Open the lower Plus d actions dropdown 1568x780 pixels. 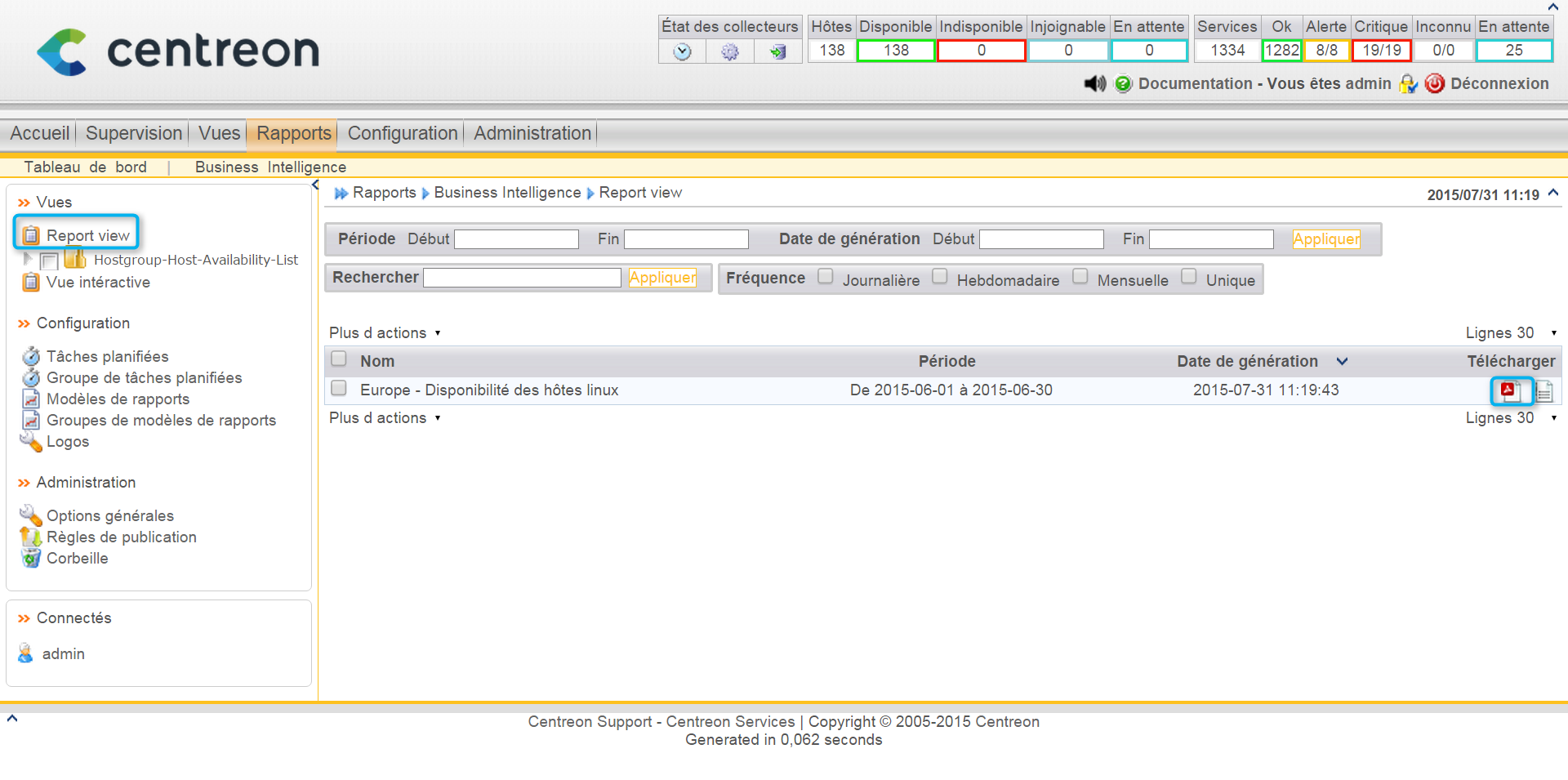point(385,417)
